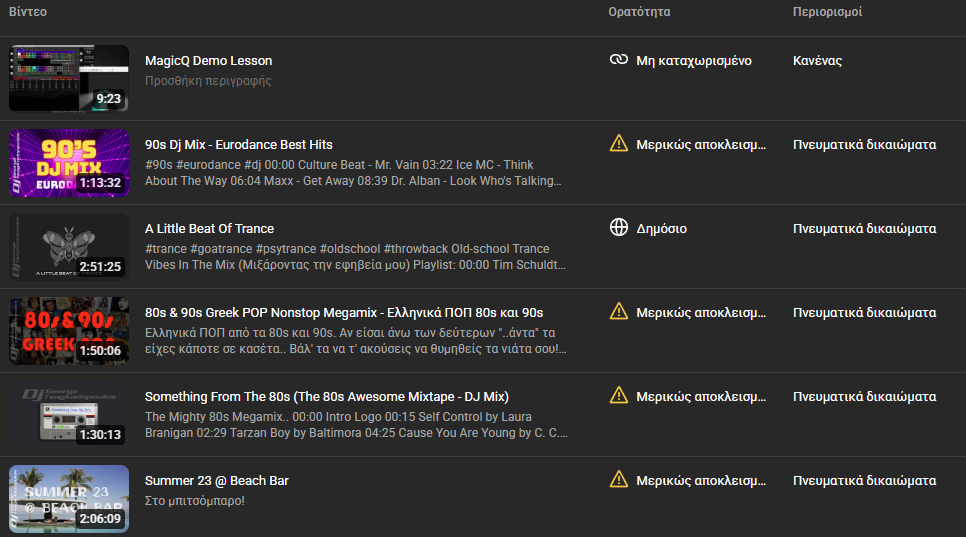Click the 'Ορατότητα' column header
The width and height of the screenshot is (966, 537).
(639, 12)
